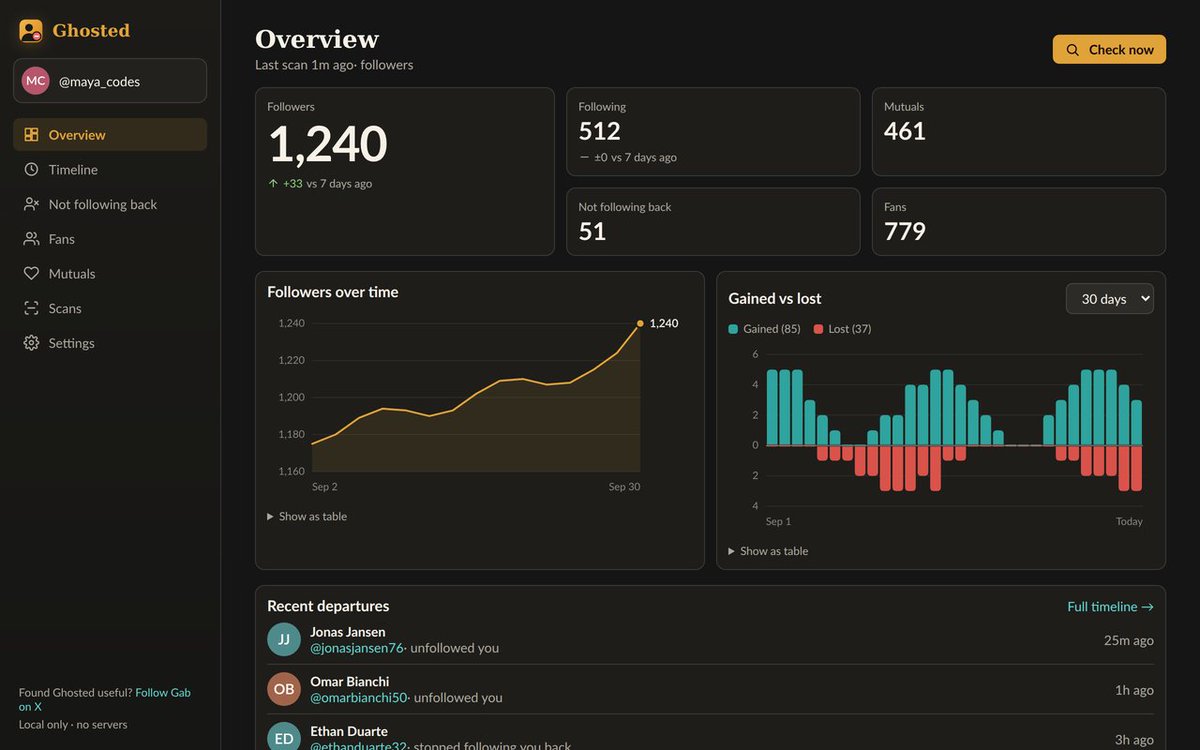Screen dimensions: 1200x750
Task: Open the Fans 779 stat card
Action: tap(1019, 222)
